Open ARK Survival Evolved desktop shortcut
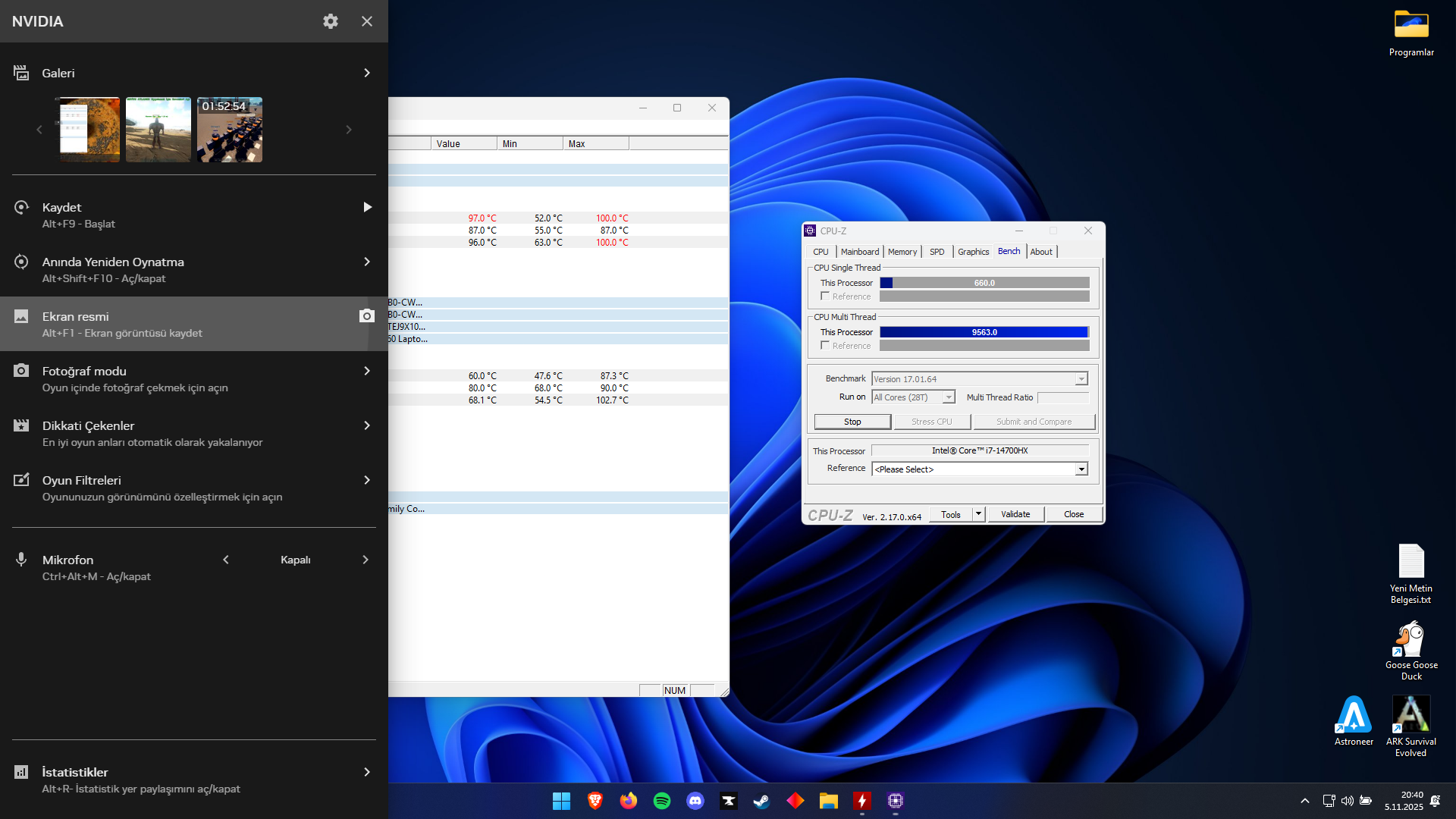This screenshot has width=1456, height=819. [1411, 726]
